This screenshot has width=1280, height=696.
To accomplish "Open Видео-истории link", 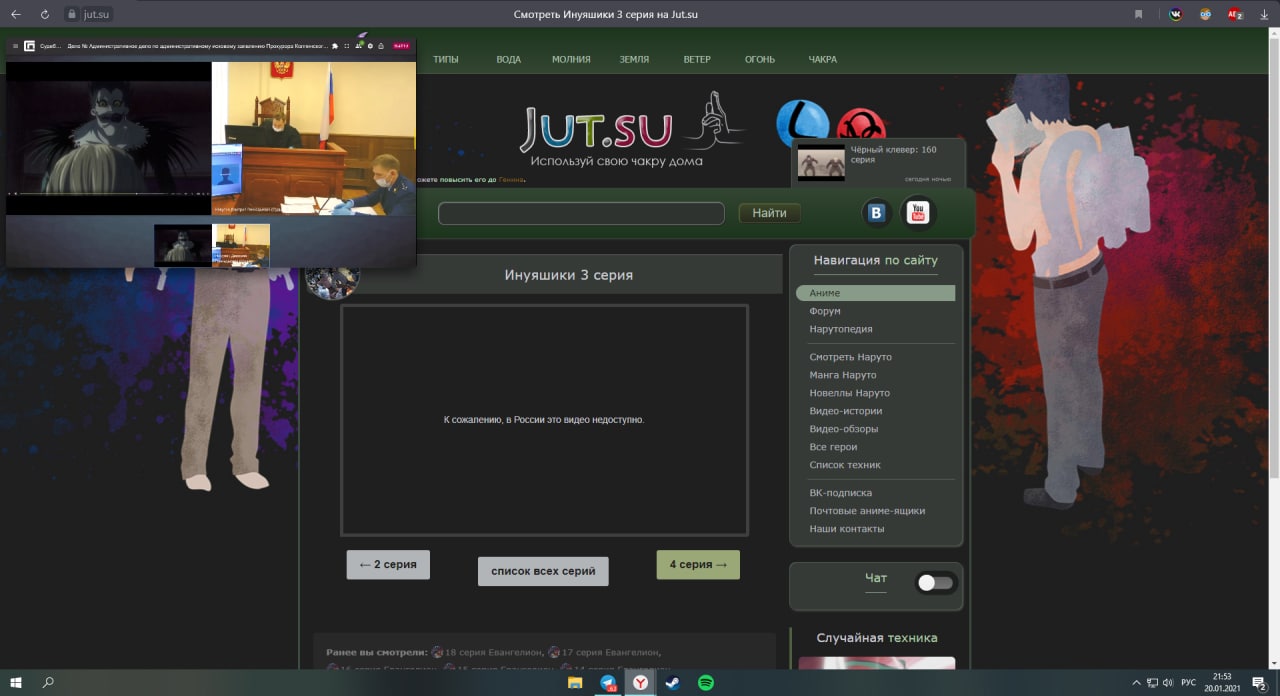I will (845, 411).
